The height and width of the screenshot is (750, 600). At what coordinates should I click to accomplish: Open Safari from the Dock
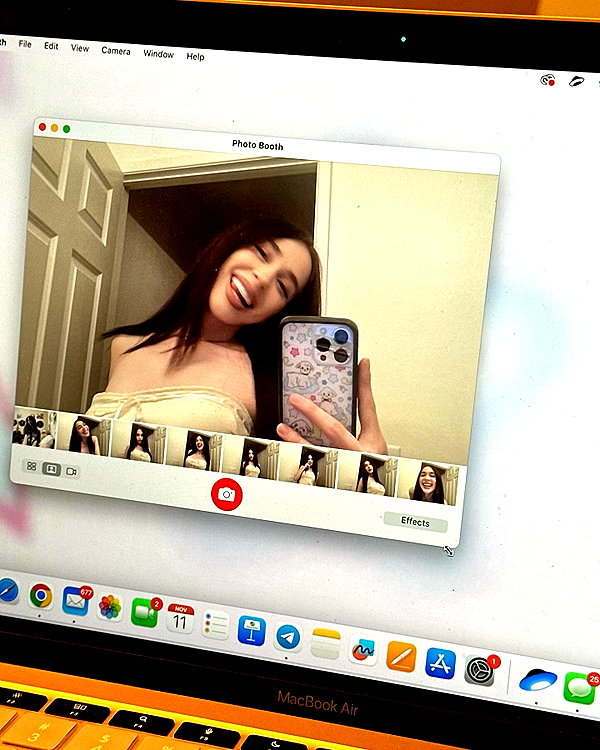coord(8,590)
